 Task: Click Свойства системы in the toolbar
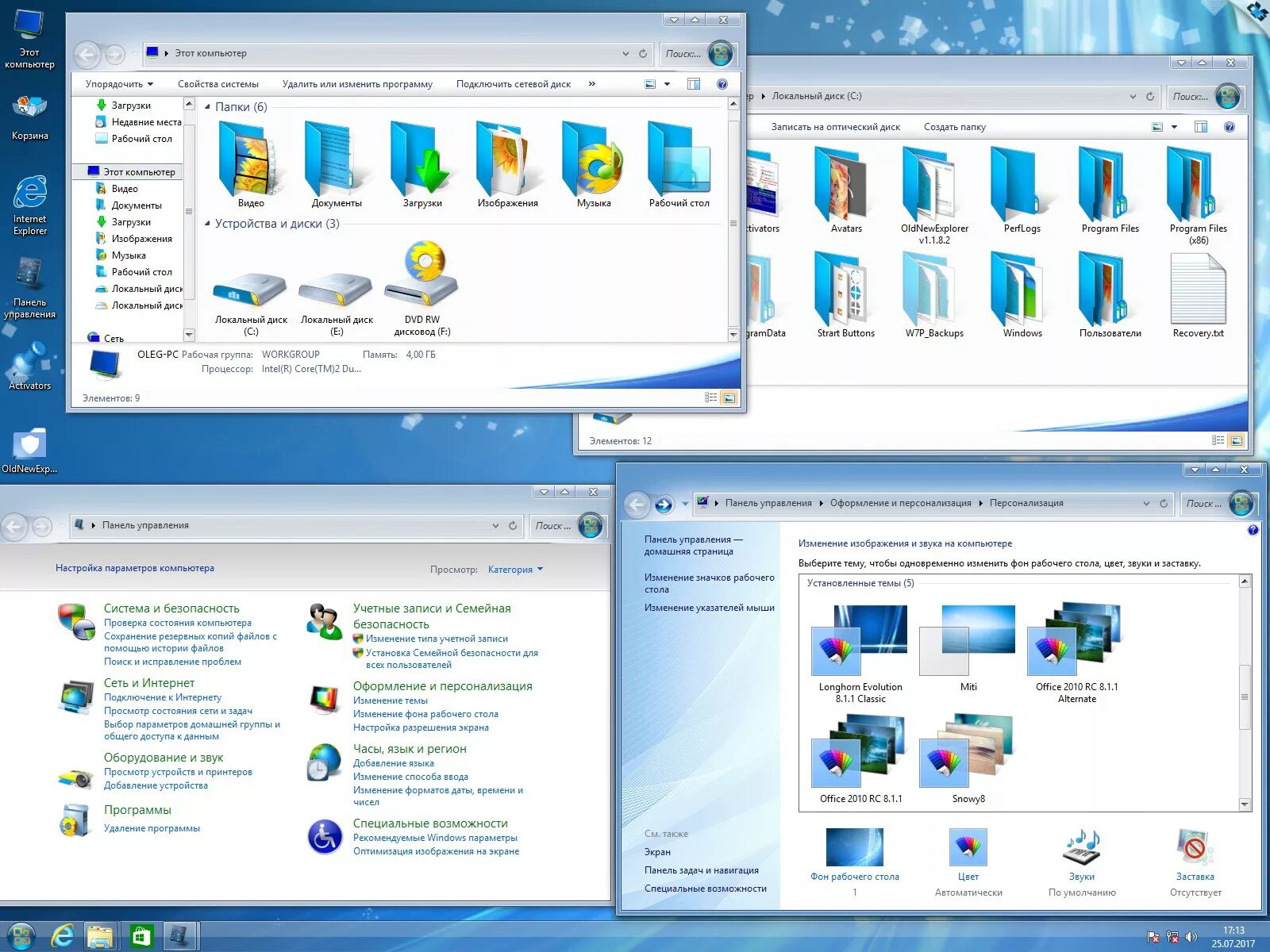pyautogui.click(x=218, y=84)
